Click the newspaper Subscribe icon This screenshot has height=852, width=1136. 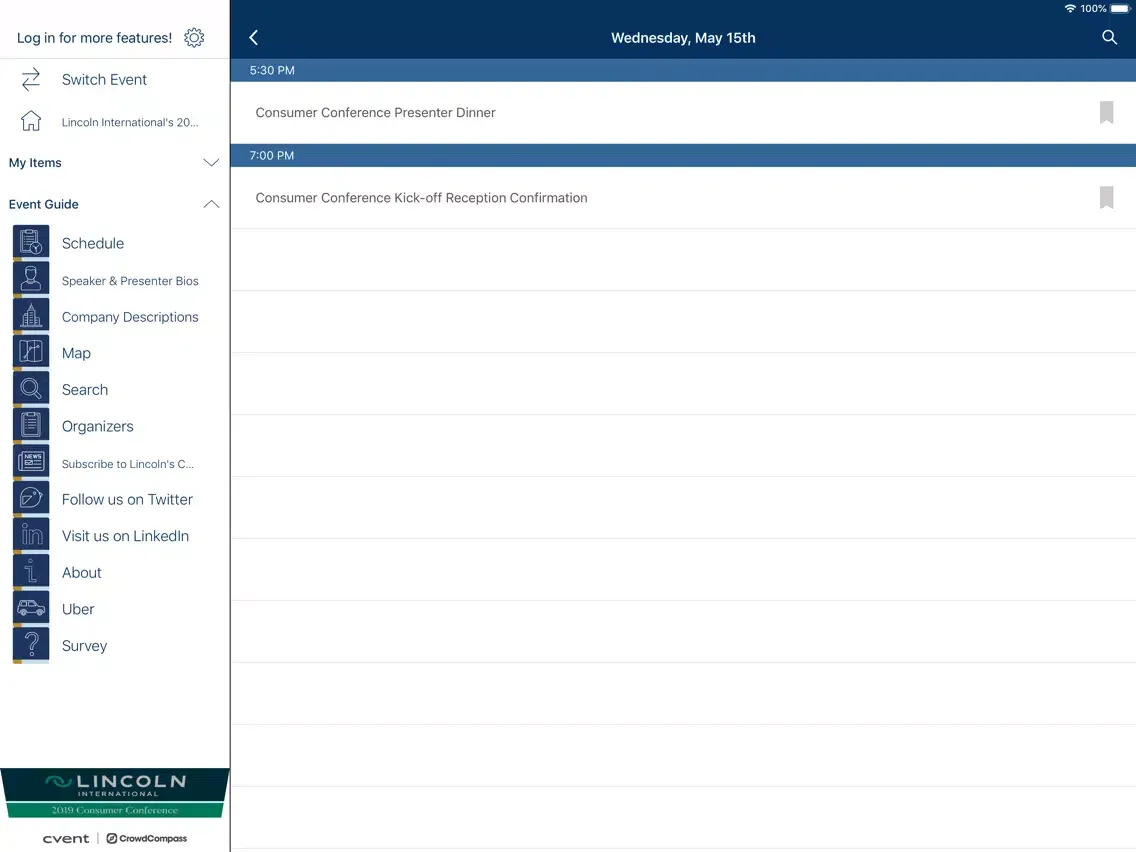click(31, 462)
